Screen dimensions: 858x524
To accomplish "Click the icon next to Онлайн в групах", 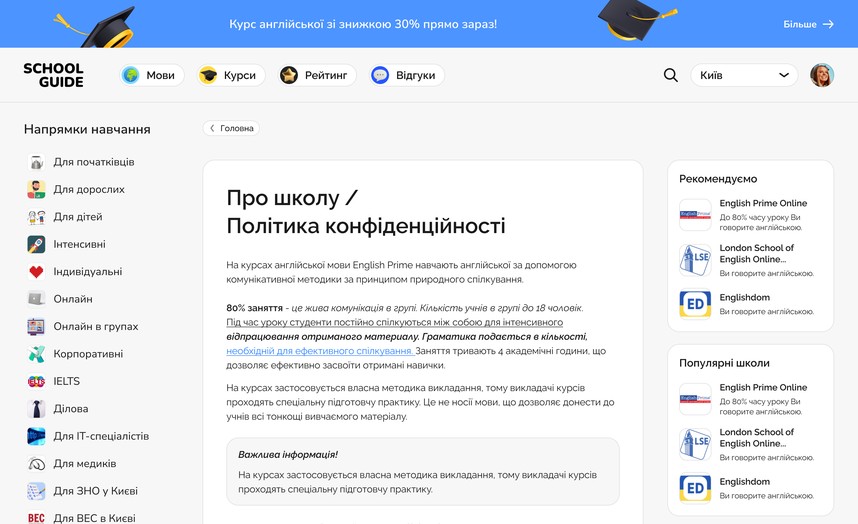I will (36, 326).
